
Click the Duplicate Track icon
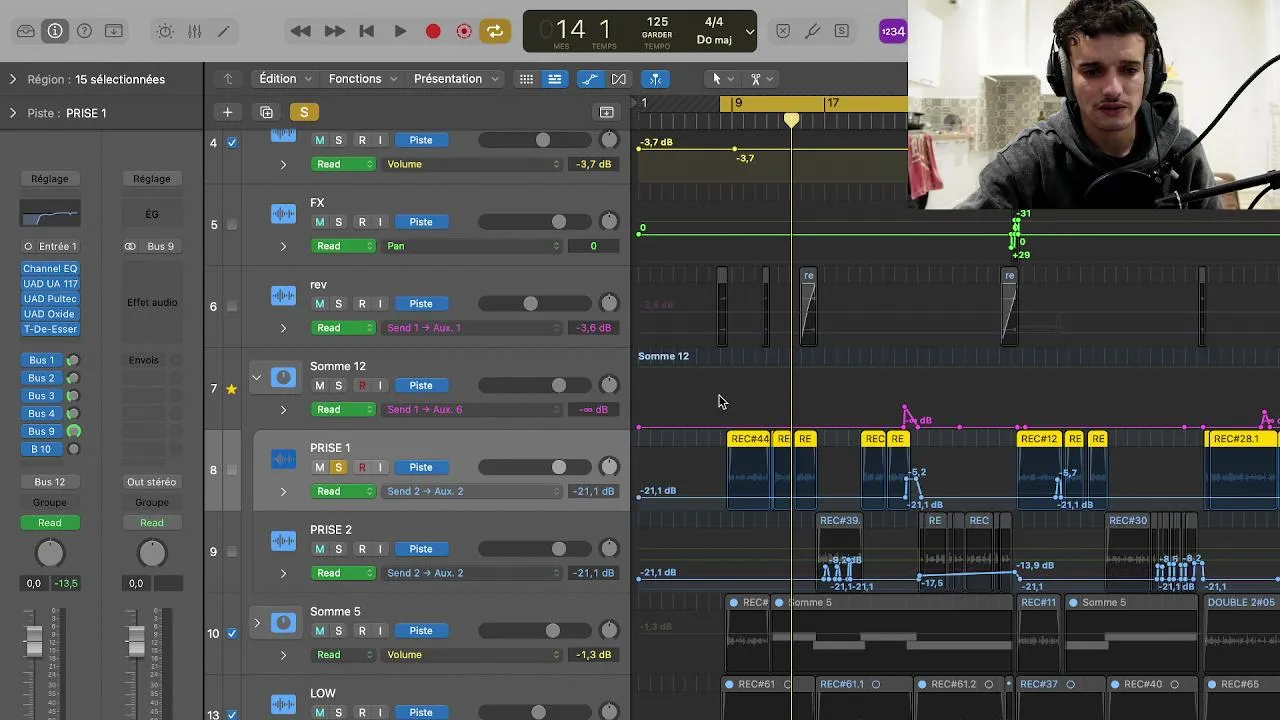(266, 112)
